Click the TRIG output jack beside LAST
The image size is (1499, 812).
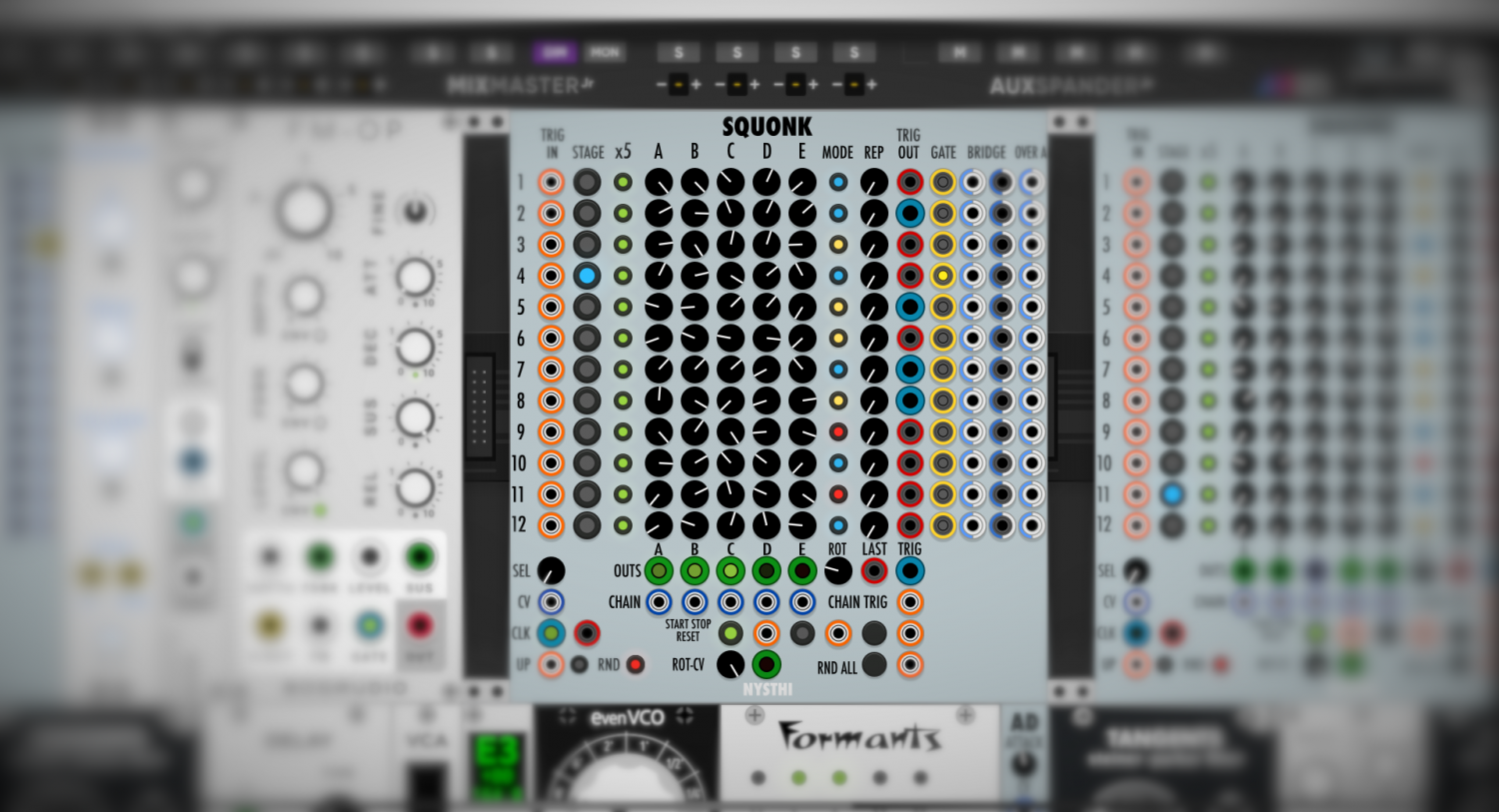pyautogui.click(x=909, y=571)
